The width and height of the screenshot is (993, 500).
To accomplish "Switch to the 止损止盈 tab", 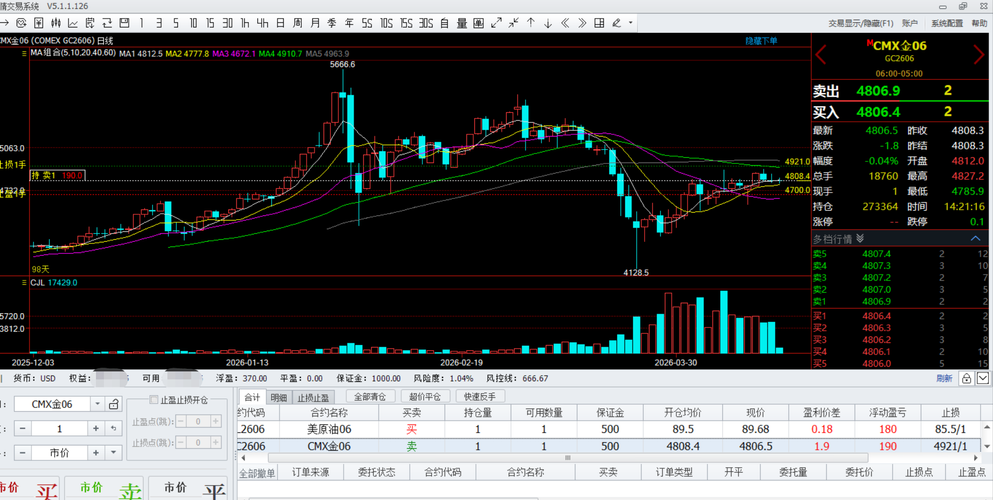I will coord(313,397).
